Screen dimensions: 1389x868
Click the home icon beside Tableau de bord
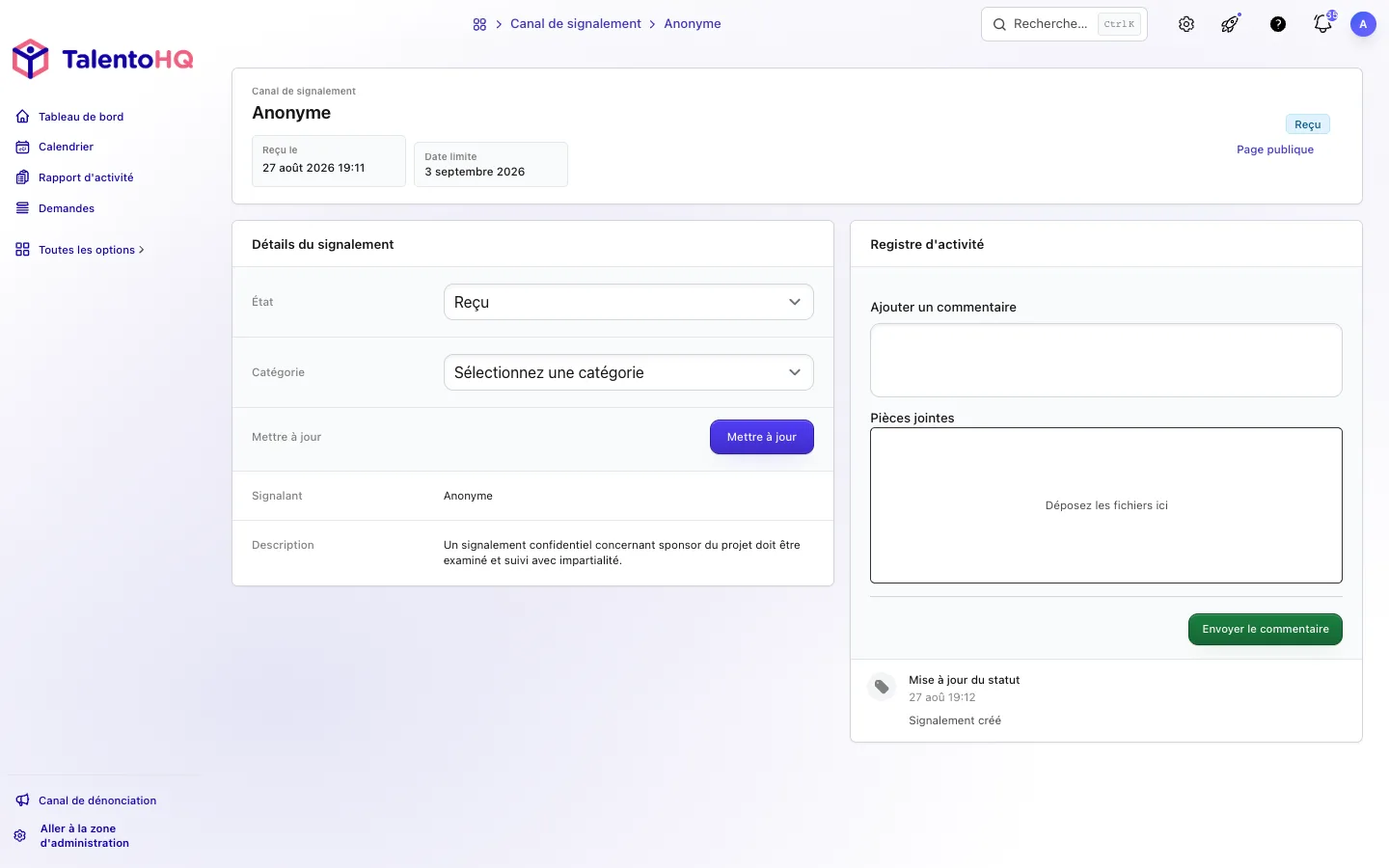coord(22,117)
